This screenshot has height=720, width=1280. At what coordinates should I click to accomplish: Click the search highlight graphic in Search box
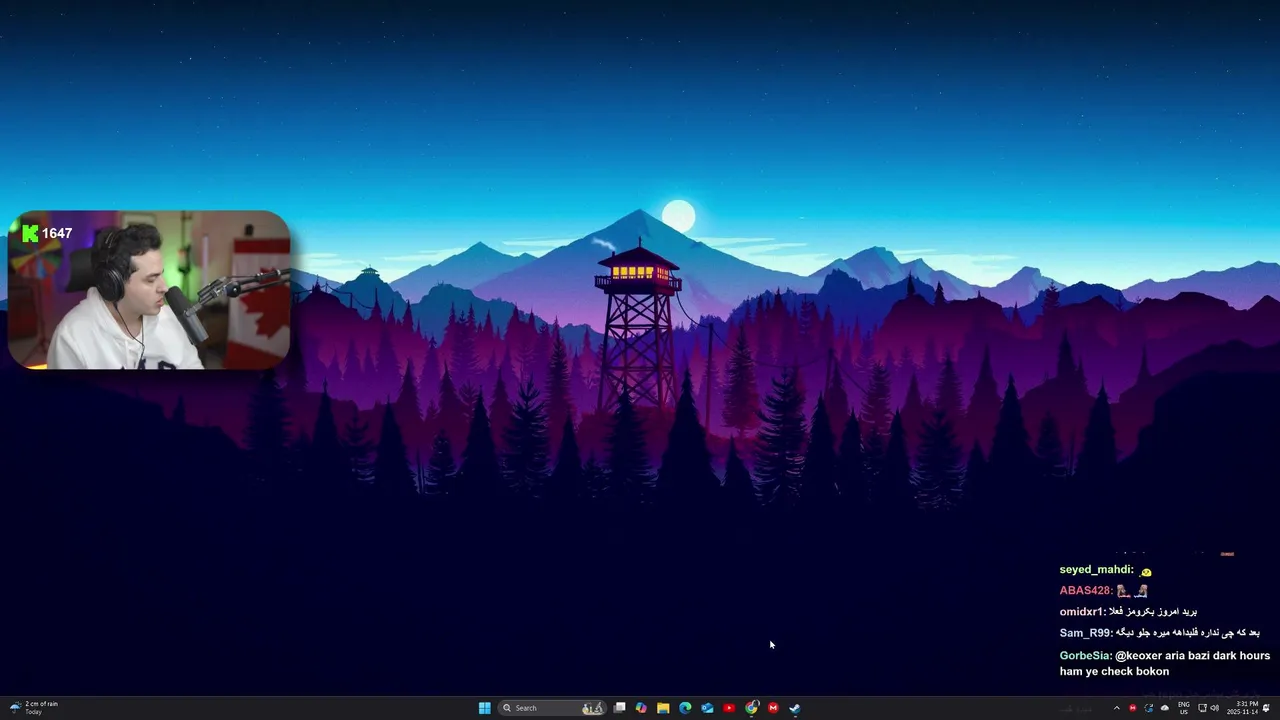593,708
